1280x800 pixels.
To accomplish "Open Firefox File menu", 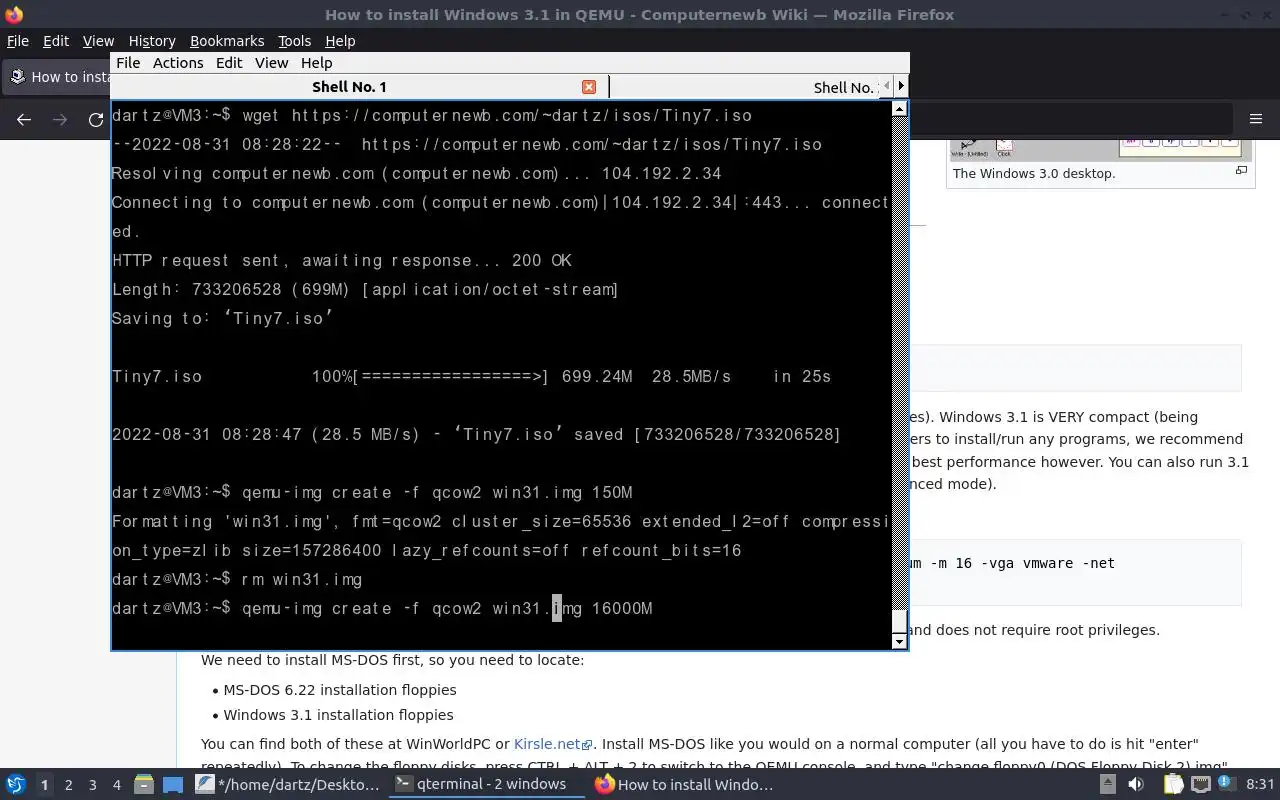I will (18, 41).
